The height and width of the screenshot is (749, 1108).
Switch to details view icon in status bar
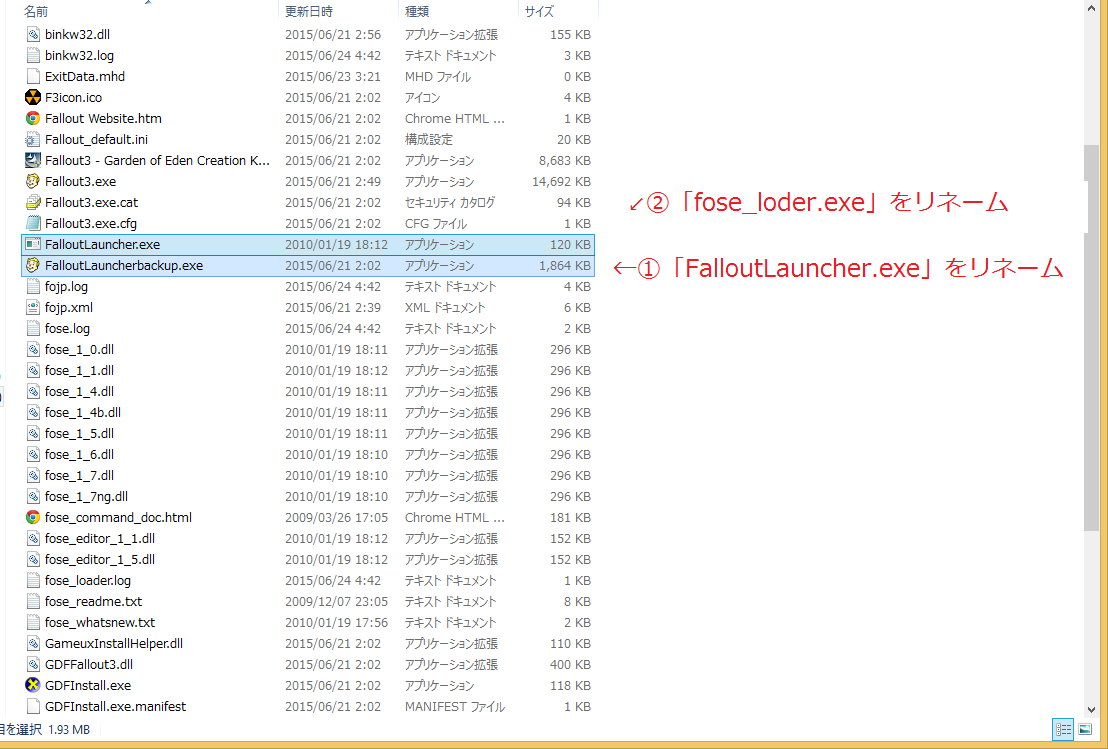(1063, 729)
